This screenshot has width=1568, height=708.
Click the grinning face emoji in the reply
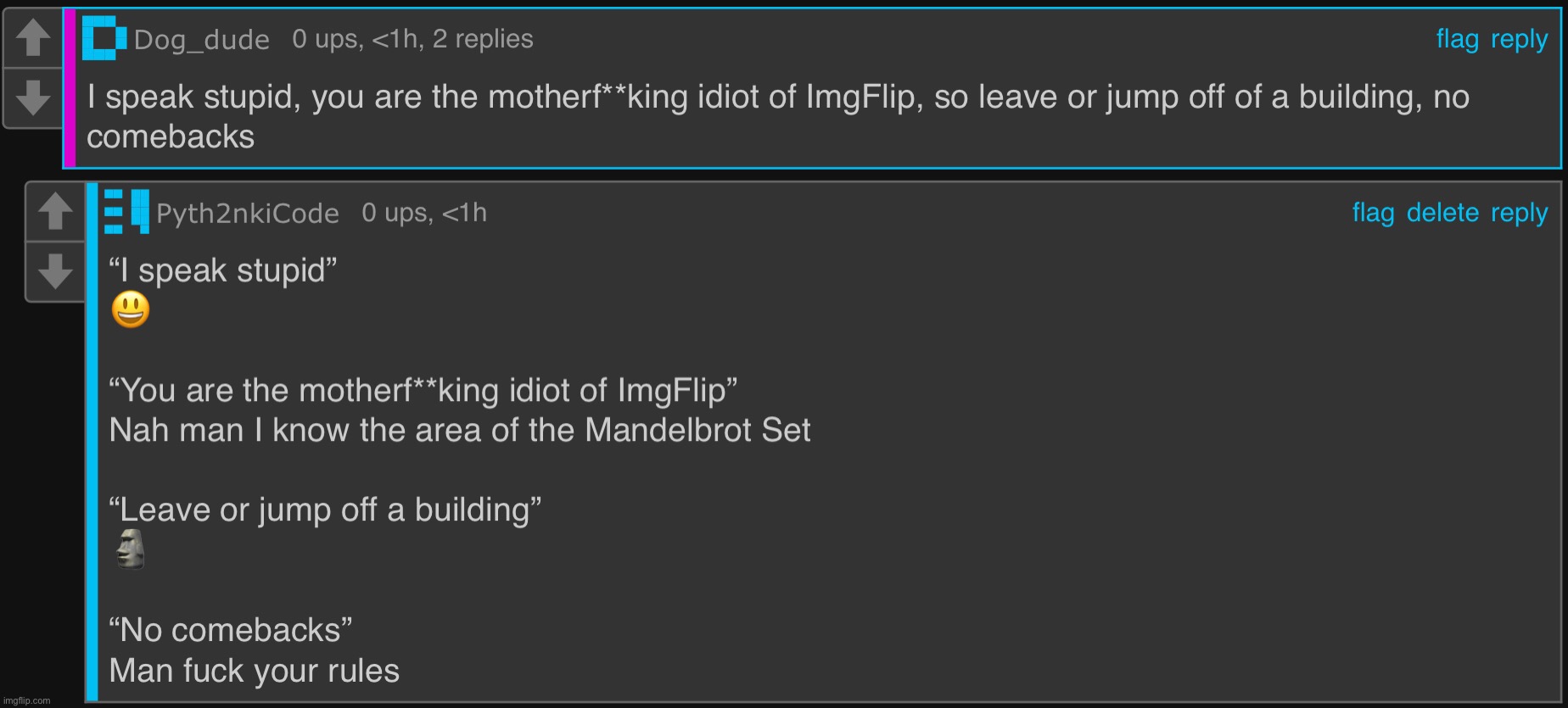129,308
